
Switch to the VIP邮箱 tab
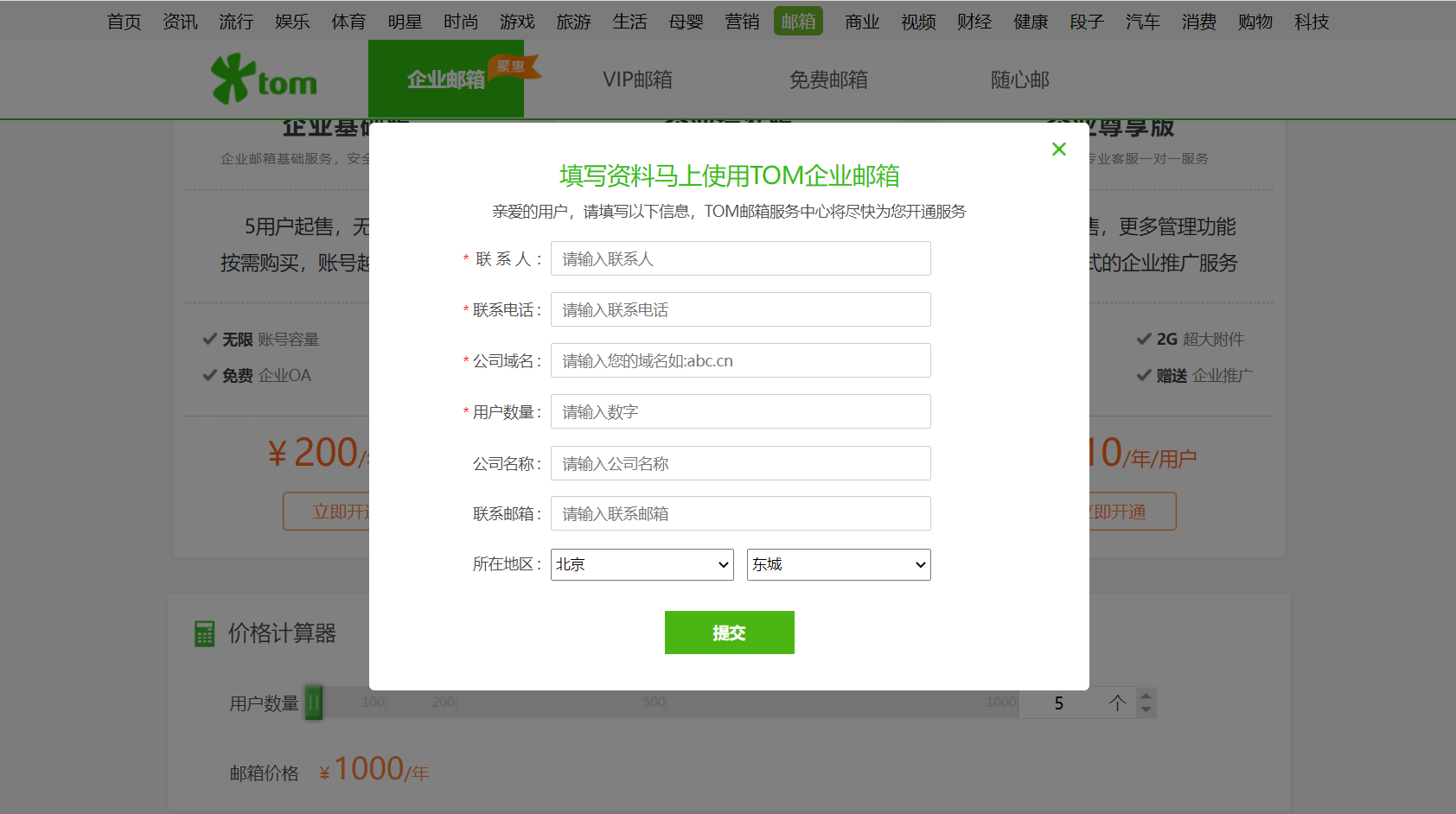click(637, 79)
